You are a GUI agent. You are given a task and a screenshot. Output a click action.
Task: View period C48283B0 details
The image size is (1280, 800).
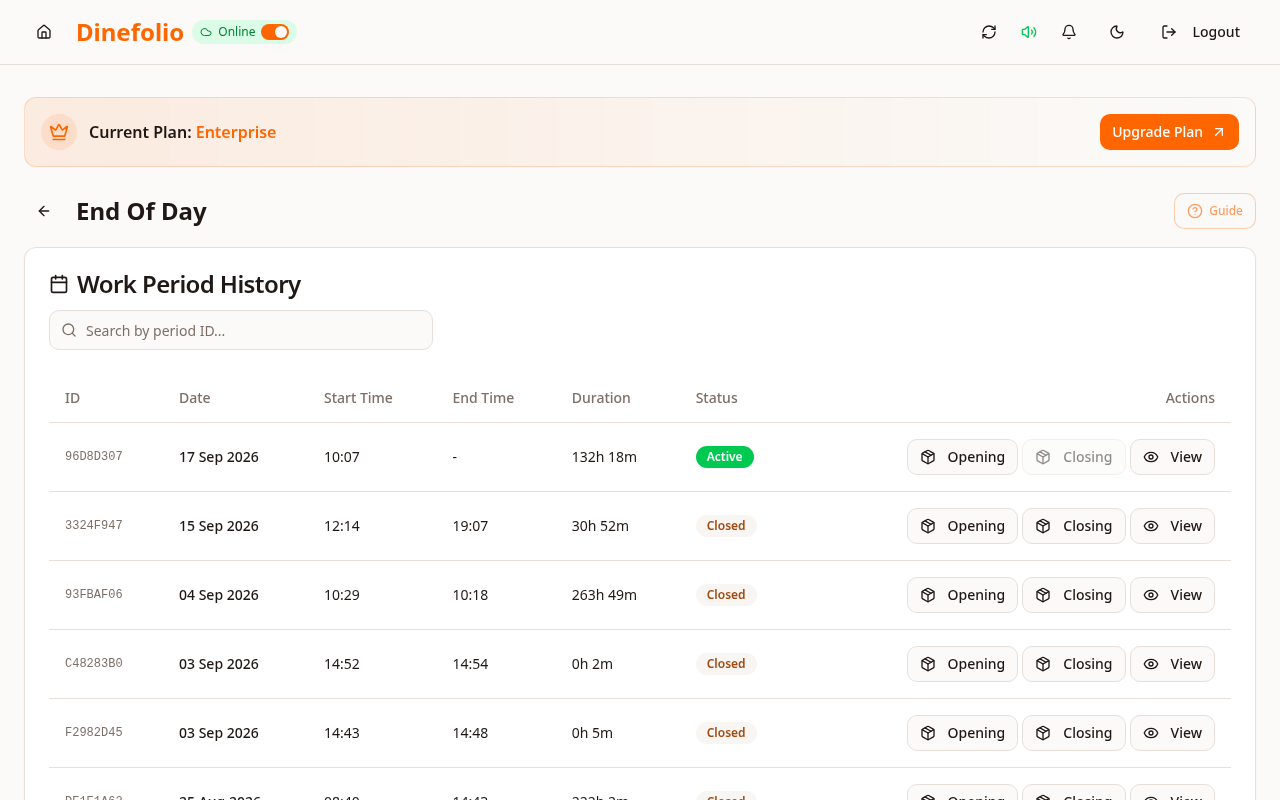pyautogui.click(x=1172, y=664)
